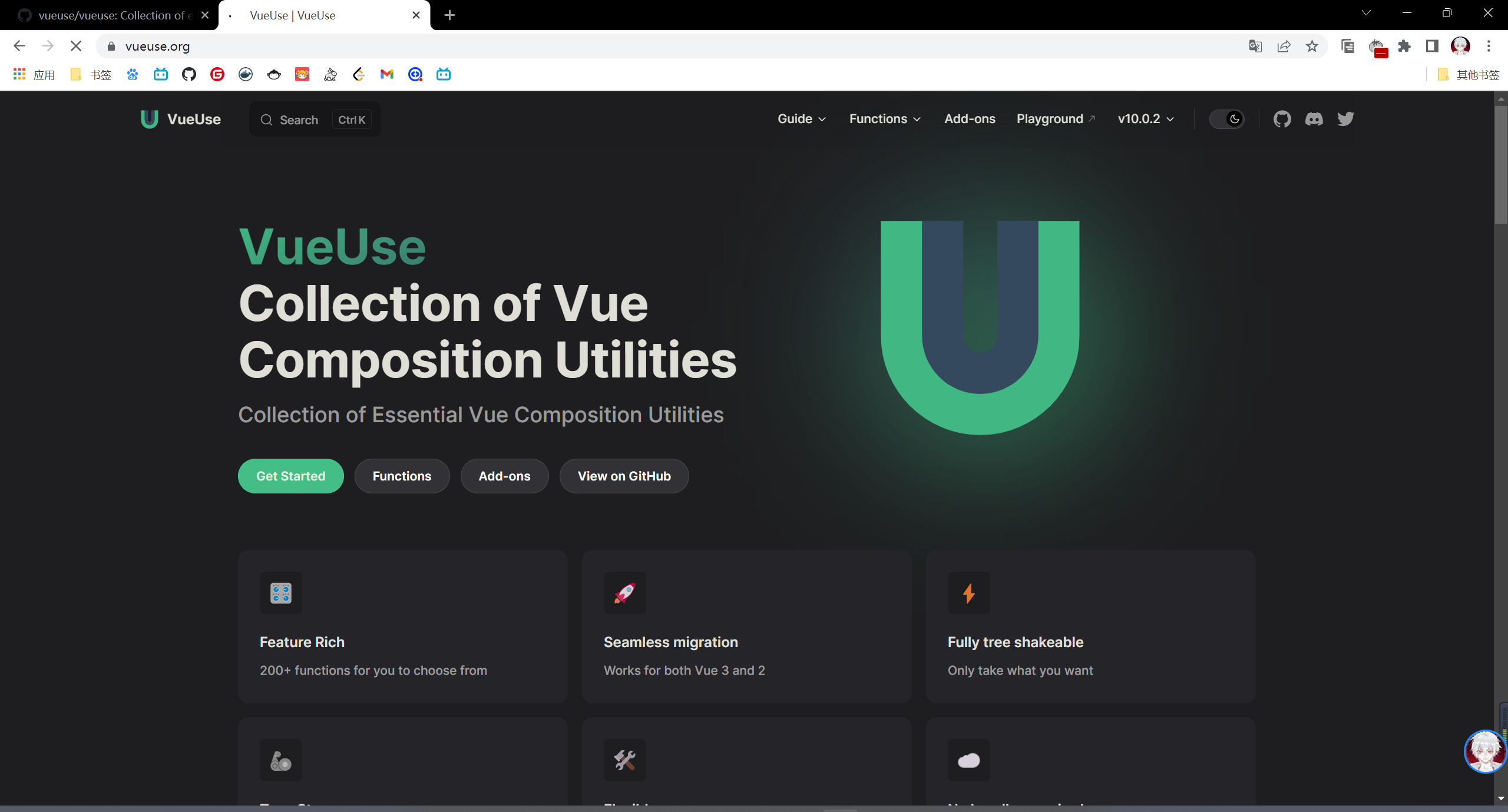Open the Twitter icon link in navbar
Viewport: 1508px width, 812px height.
pyautogui.click(x=1345, y=119)
